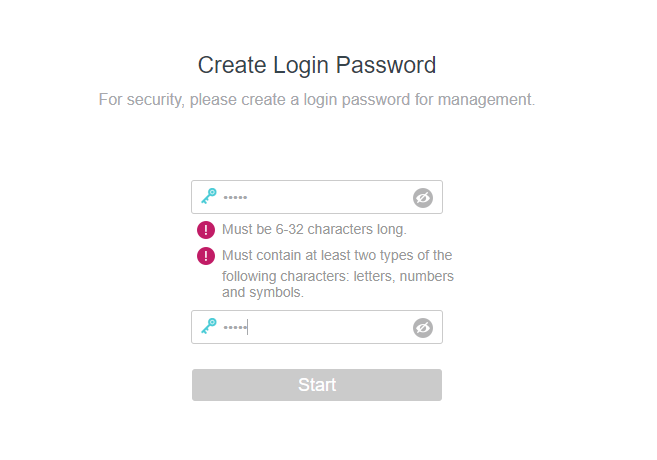The image size is (657, 460).
Task: Click the 'and symbols.' text line
Action: tap(263, 292)
